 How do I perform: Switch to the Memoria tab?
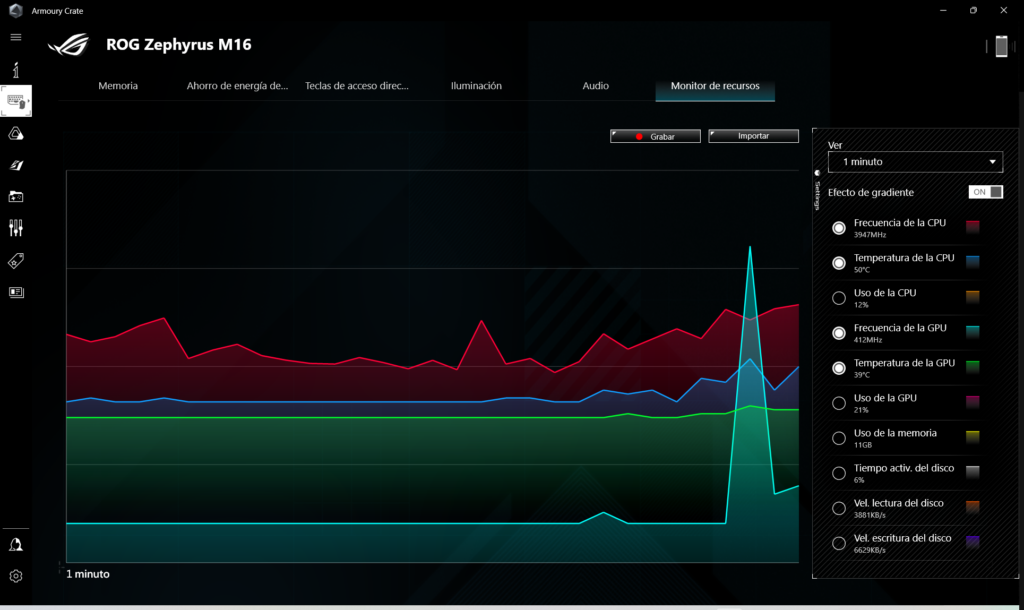(x=118, y=86)
